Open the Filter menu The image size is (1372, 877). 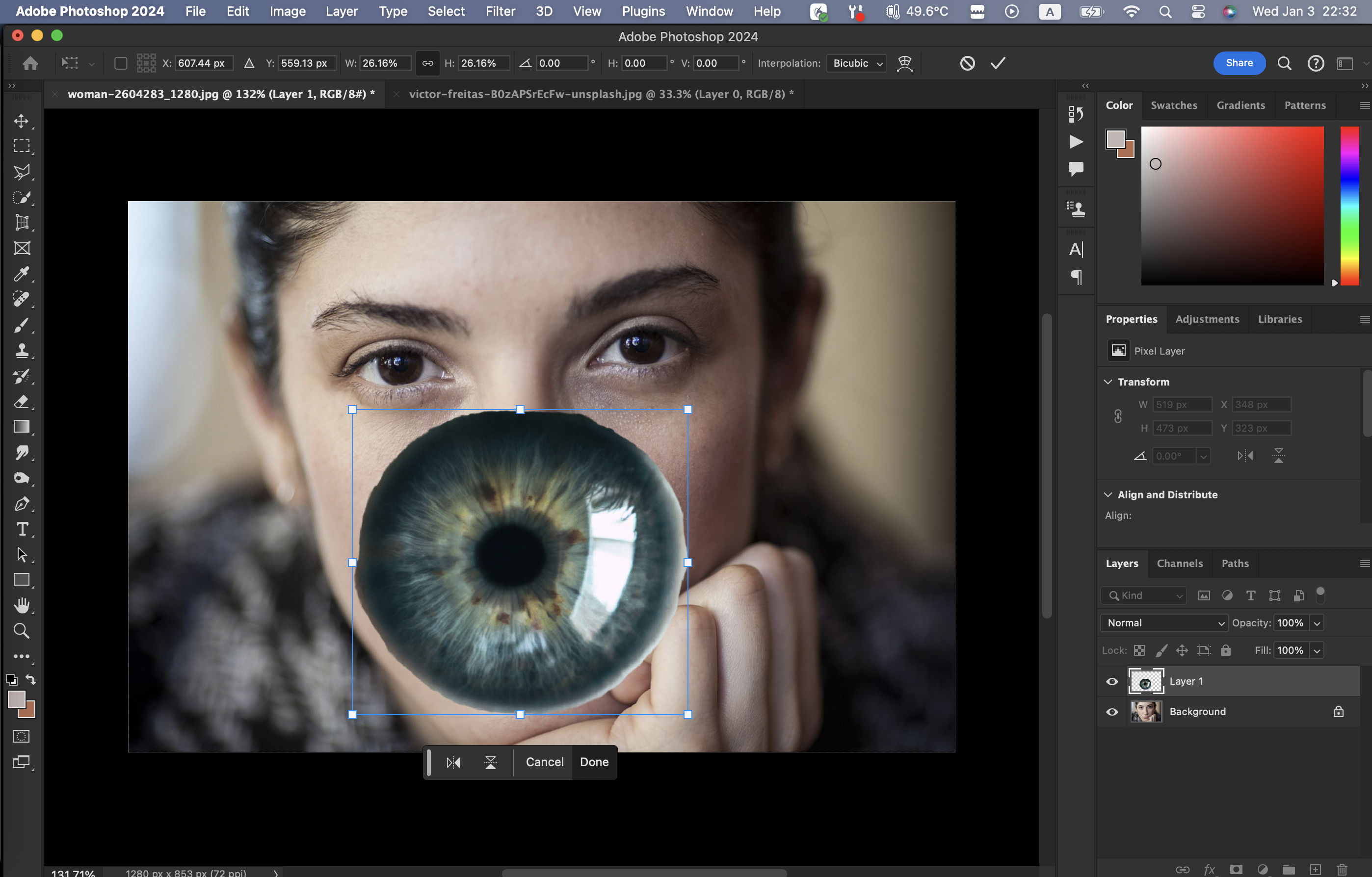(x=500, y=11)
